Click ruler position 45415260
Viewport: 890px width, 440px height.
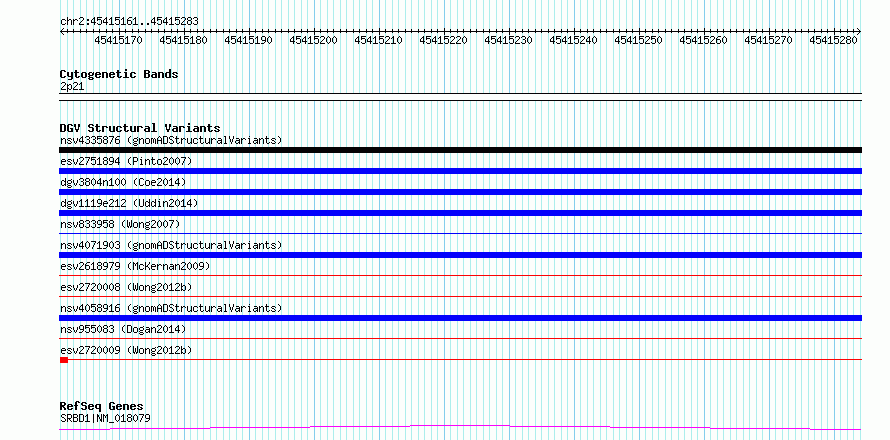(x=703, y=40)
